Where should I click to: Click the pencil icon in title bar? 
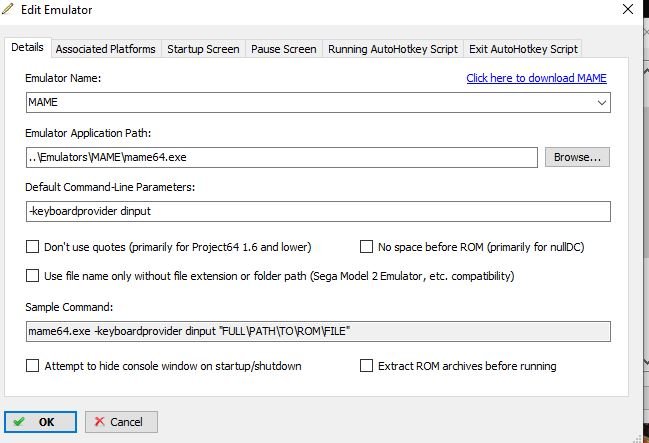7,9
